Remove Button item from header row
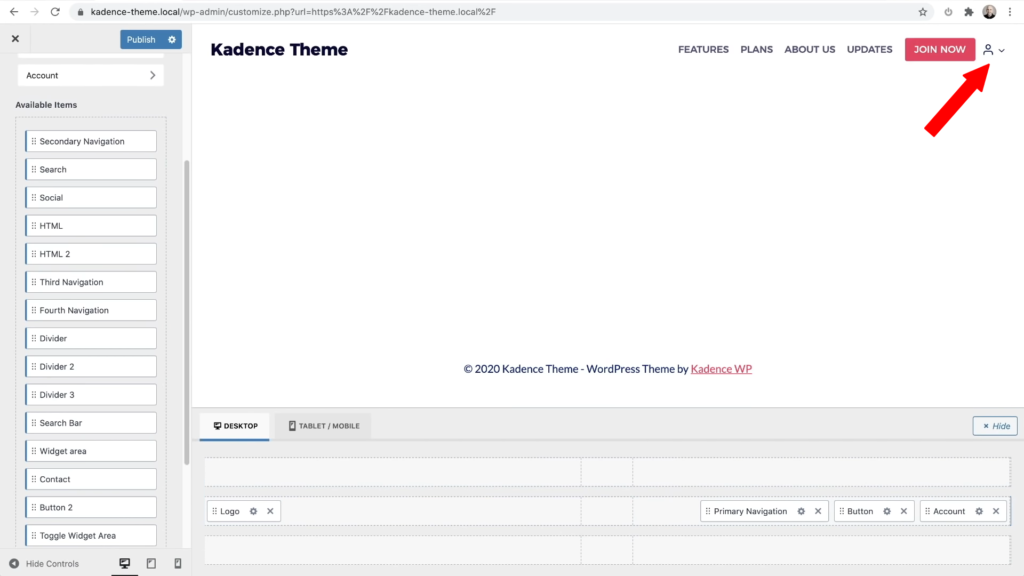The width and height of the screenshot is (1024, 576). [904, 511]
